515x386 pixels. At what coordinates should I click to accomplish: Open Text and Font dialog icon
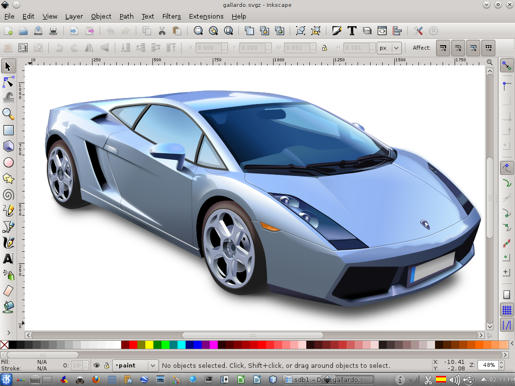352,31
